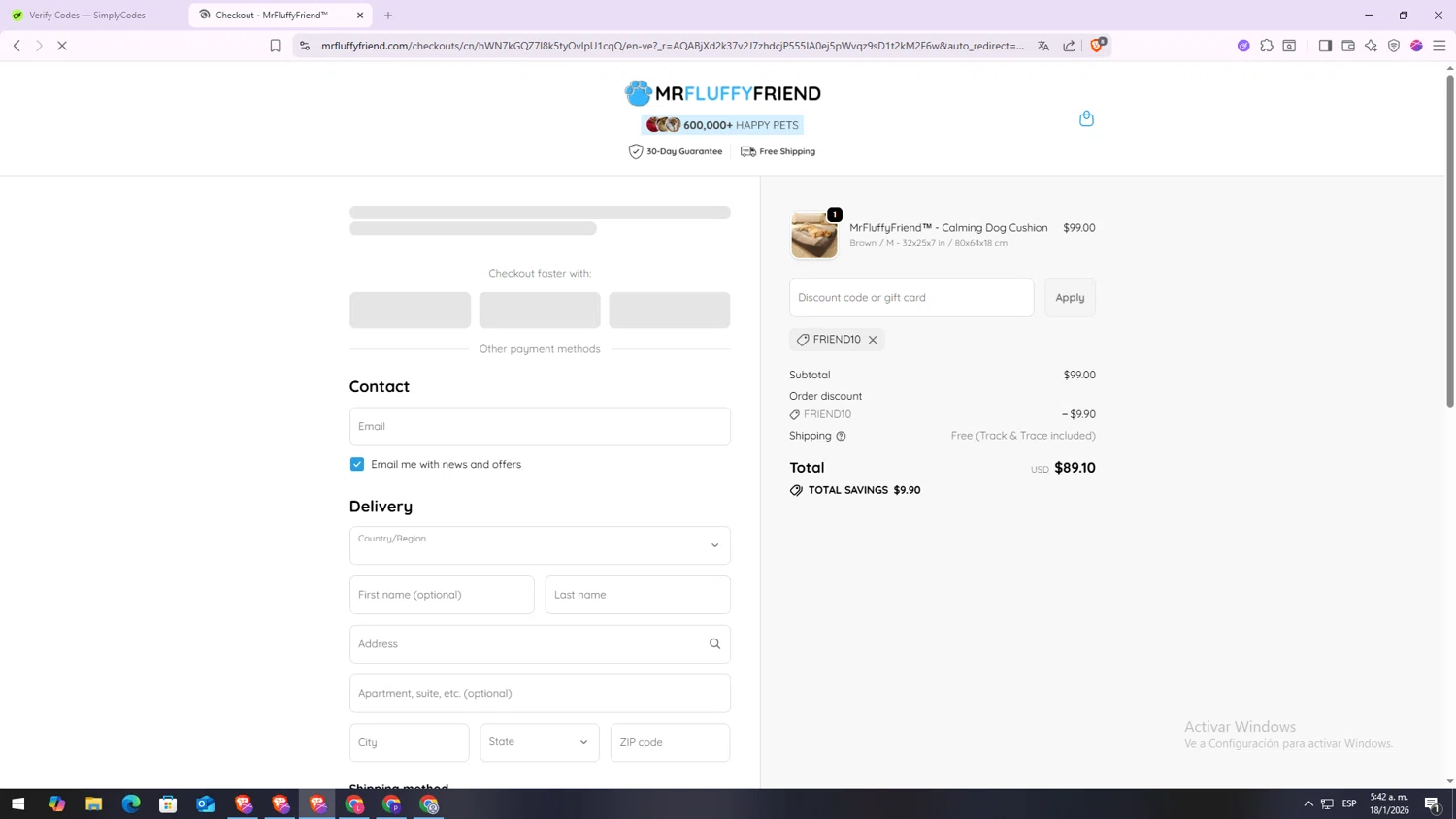The height and width of the screenshot is (819, 1456).
Task: Open a new browser tab
Action: [x=388, y=16]
